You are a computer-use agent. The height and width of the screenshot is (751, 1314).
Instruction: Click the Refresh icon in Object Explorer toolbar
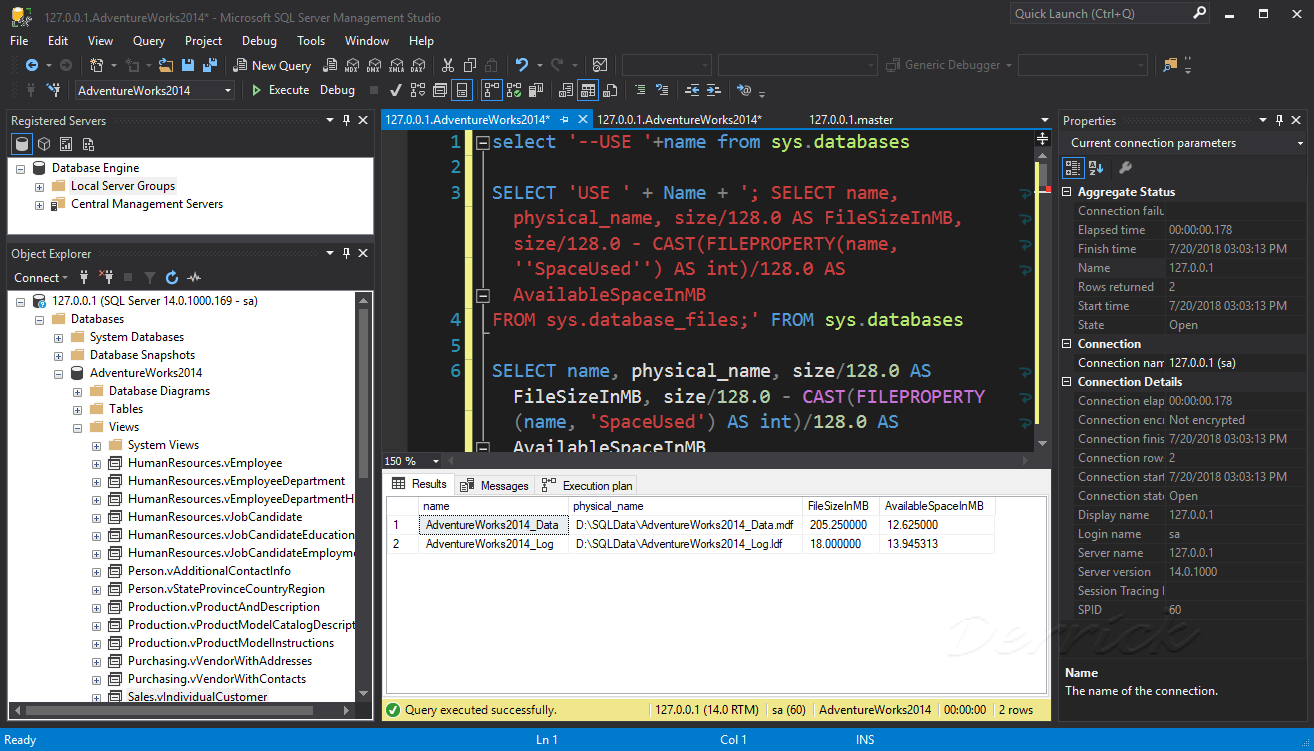pyautogui.click(x=172, y=277)
